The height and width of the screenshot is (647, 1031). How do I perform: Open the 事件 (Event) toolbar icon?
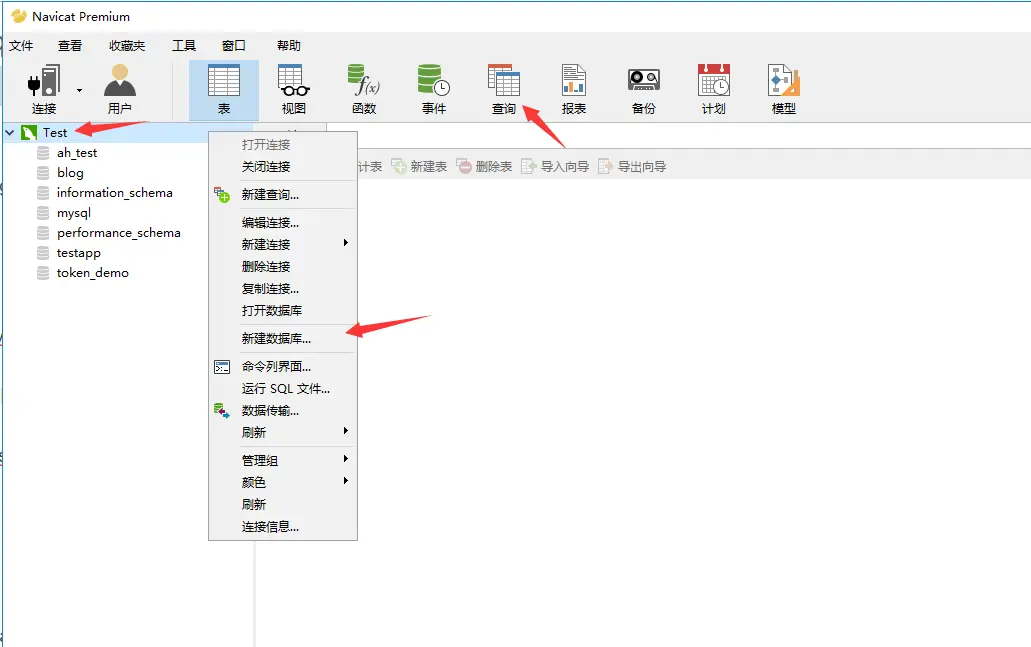[433, 89]
